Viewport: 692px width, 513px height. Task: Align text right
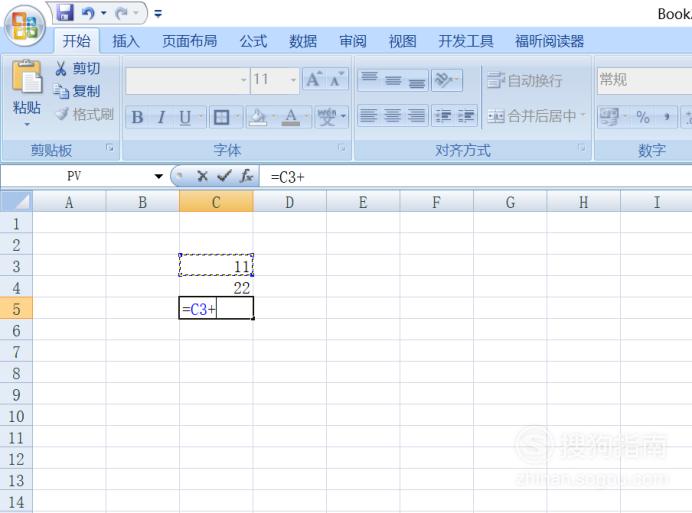(416, 116)
